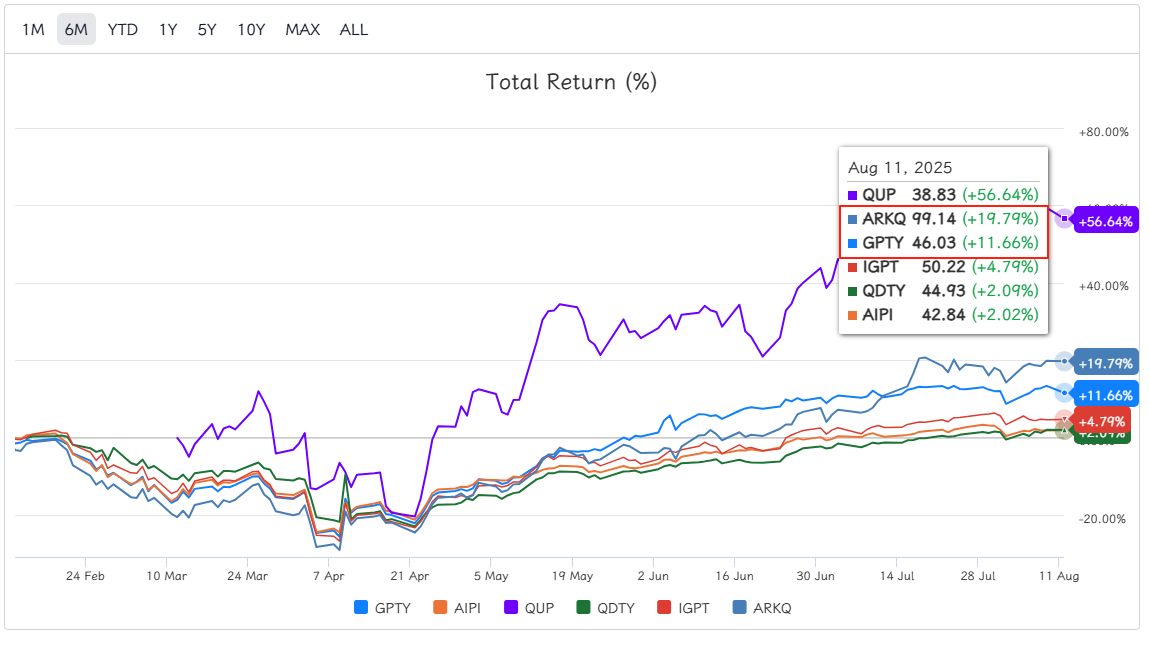The height and width of the screenshot is (658, 1150).
Task: Toggle ARKQ series in the legend
Action: tap(762, 608)
